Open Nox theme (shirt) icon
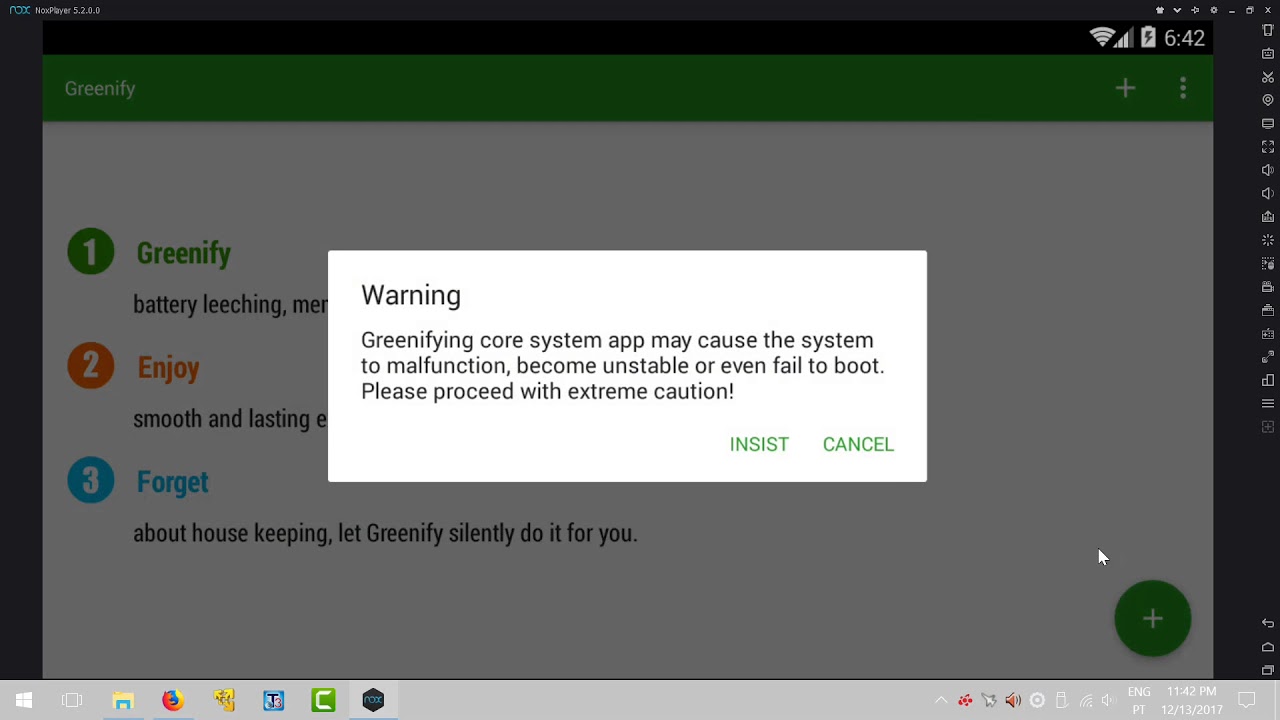This screenshot has width=1280, height=720. point(1160,10)
